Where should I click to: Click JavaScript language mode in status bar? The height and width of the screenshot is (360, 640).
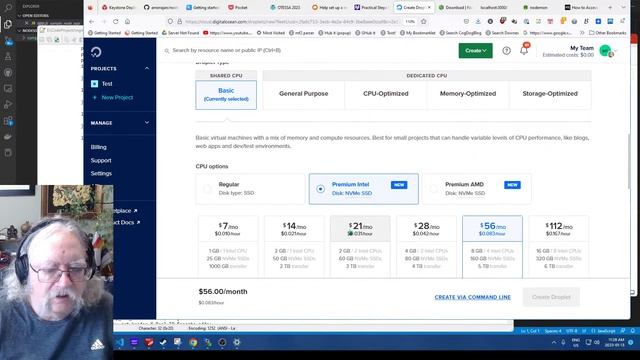(606, 331)
